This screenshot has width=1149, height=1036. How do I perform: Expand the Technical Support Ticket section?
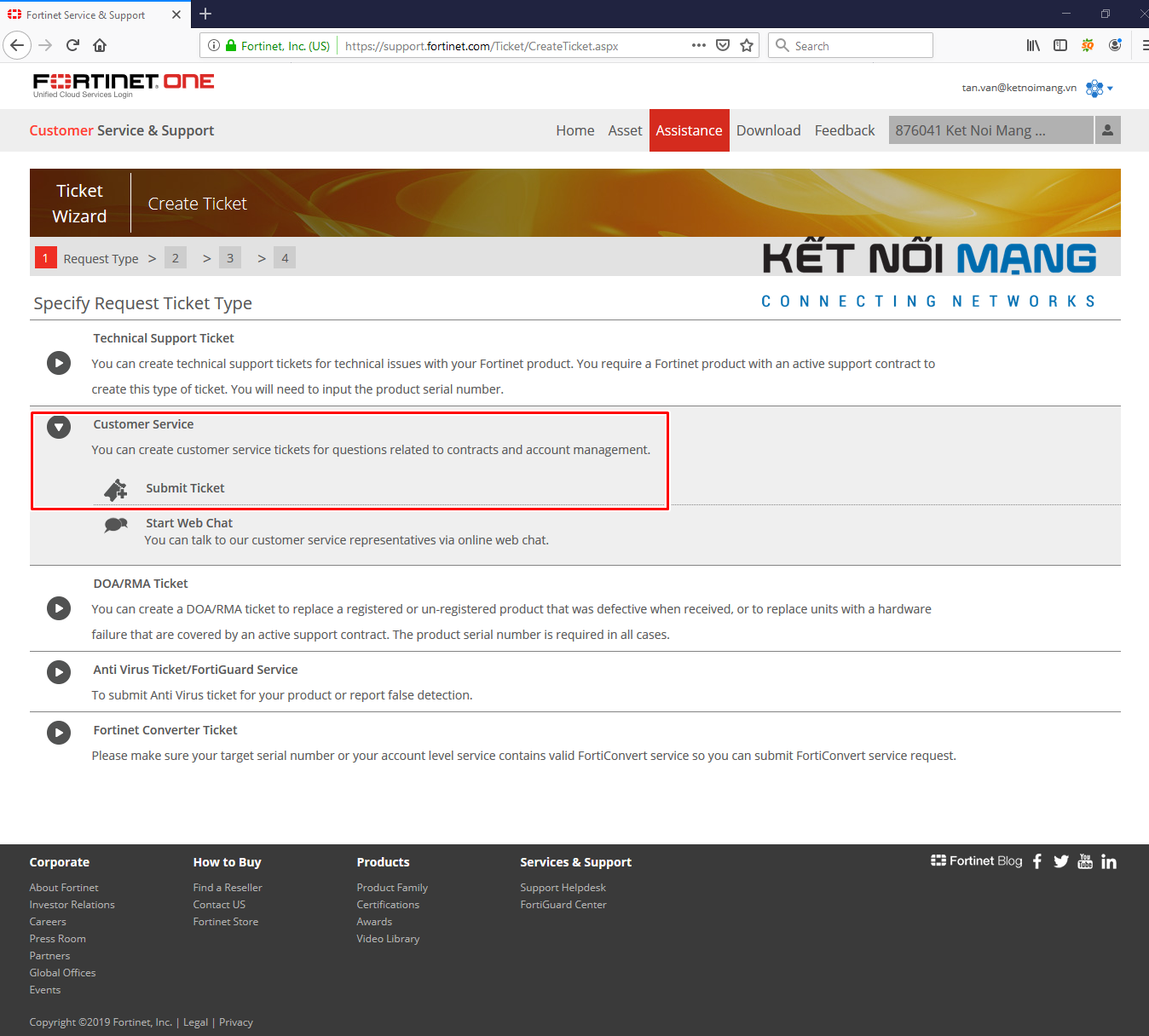coord(59,363)
